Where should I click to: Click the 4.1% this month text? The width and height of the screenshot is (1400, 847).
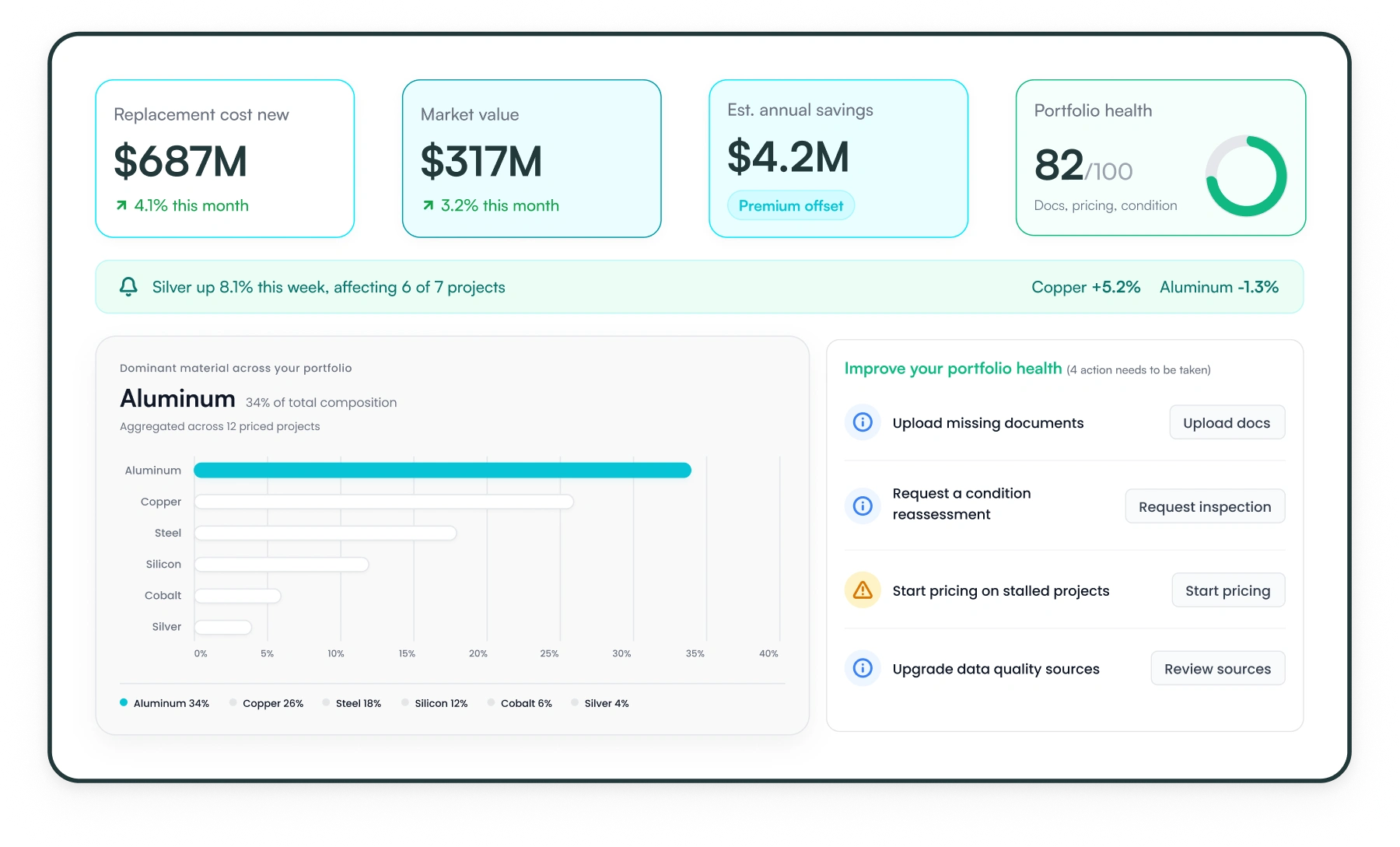[191, 205]
